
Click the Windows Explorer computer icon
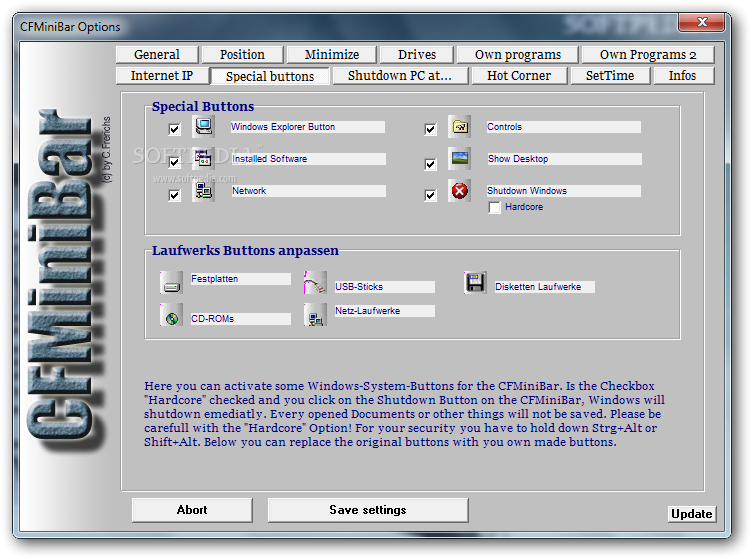tap(204, 127)
